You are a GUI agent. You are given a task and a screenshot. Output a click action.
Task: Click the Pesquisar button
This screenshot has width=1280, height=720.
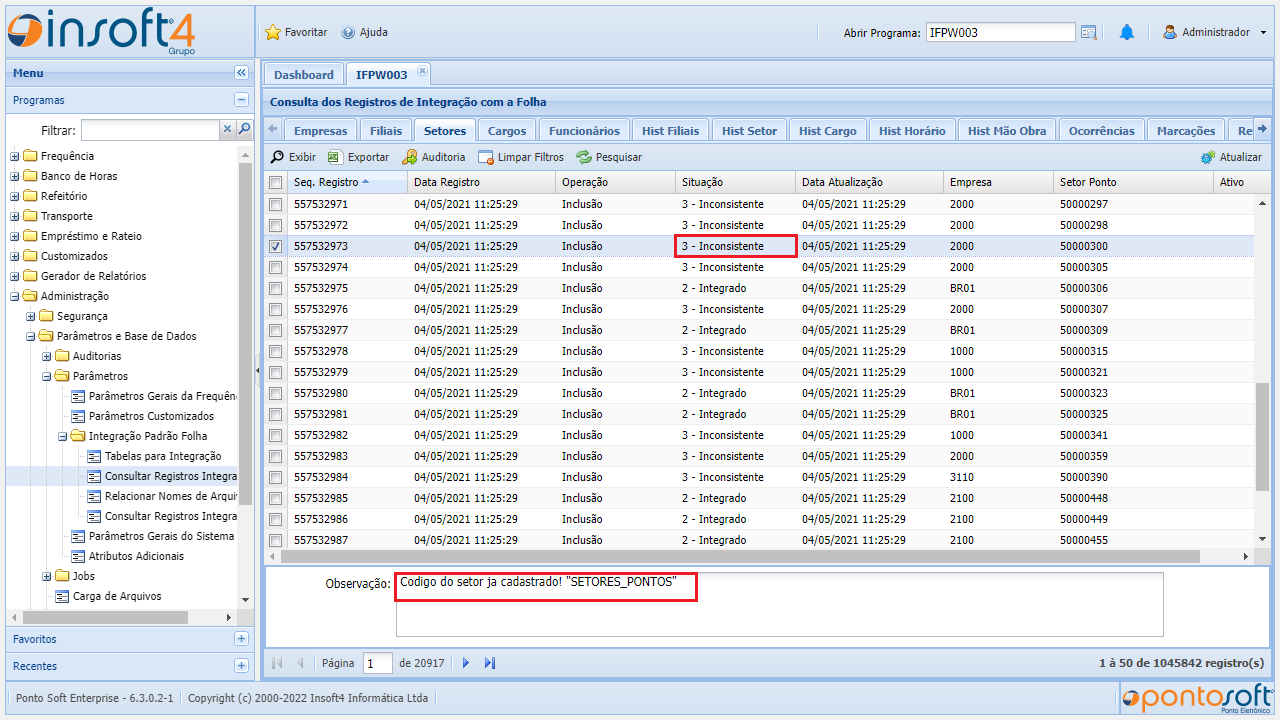[609, 157]
